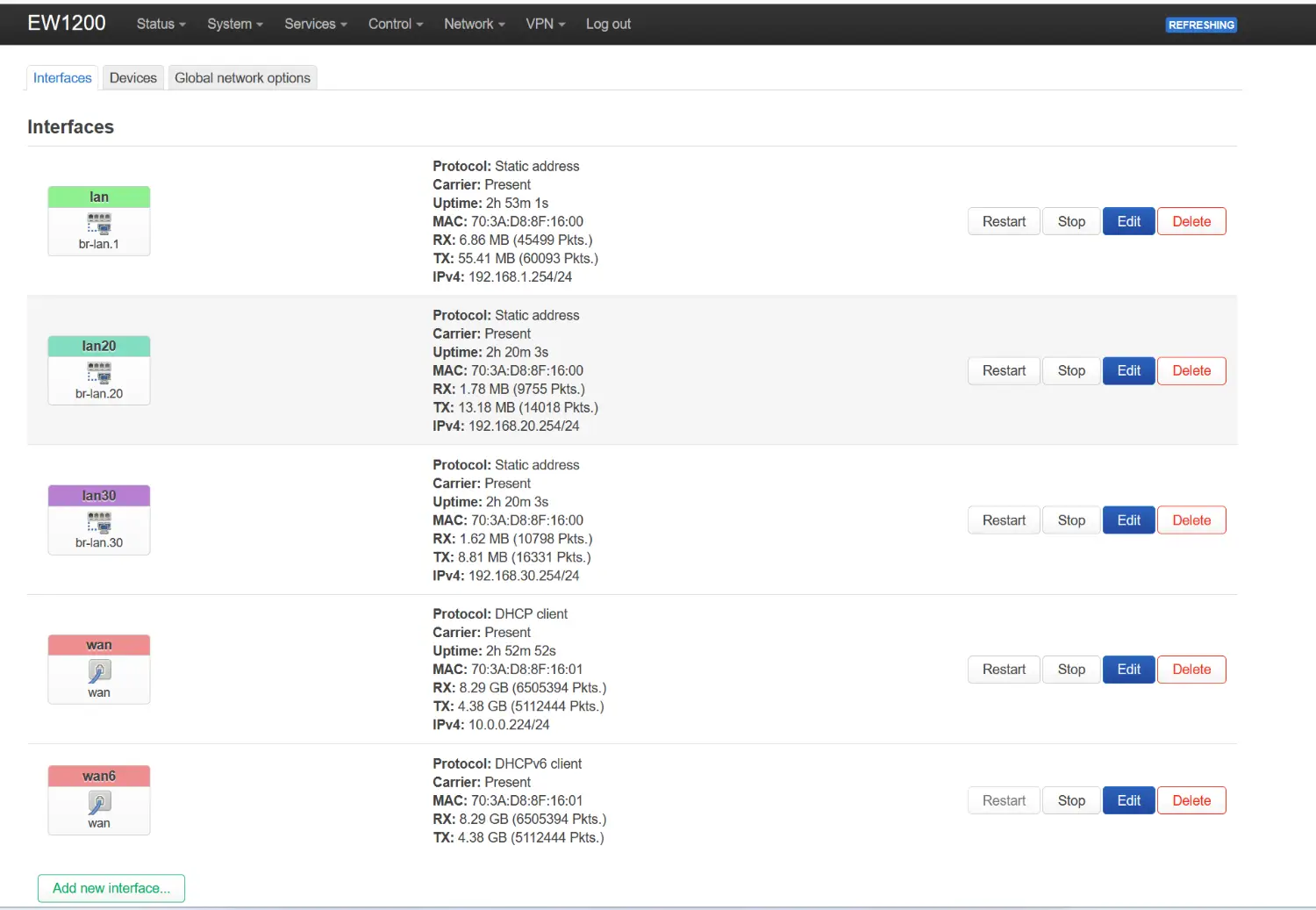Click the lan30 bridge device icon
The height and width of the screenshot is (910, 1316).
[x=99, y=522]
